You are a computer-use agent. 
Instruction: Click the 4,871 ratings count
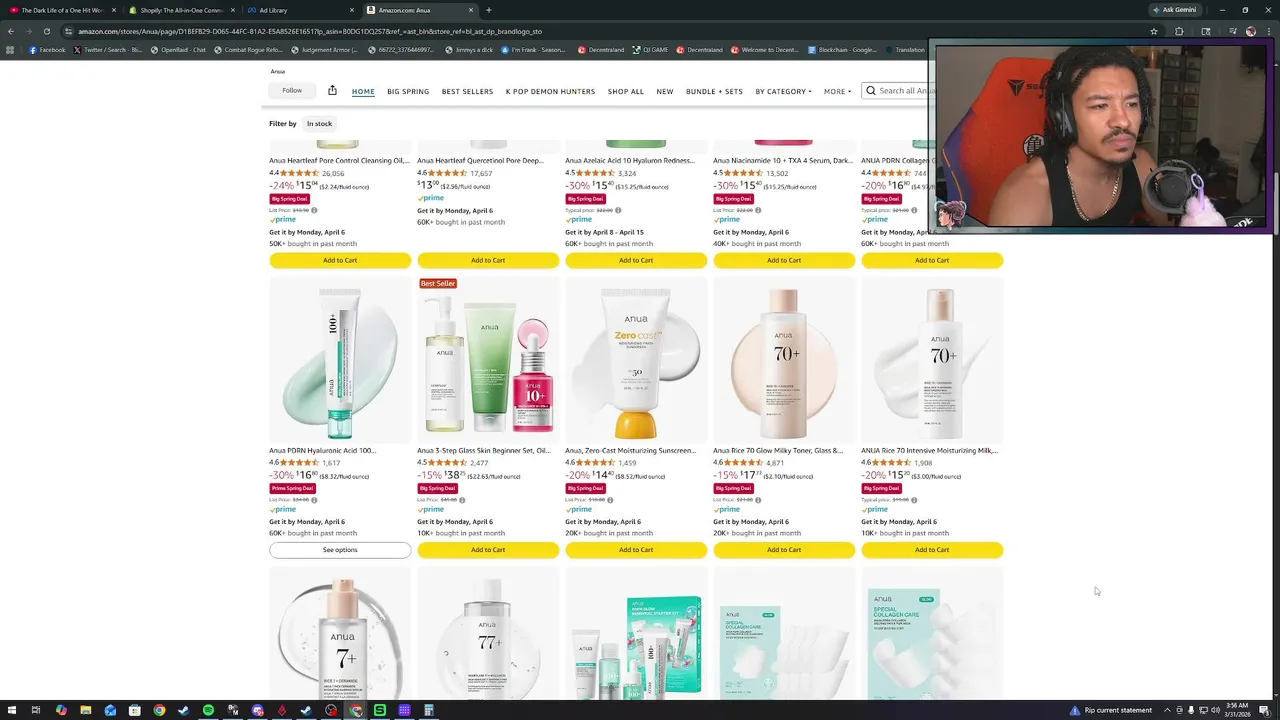tap(775, 463)
